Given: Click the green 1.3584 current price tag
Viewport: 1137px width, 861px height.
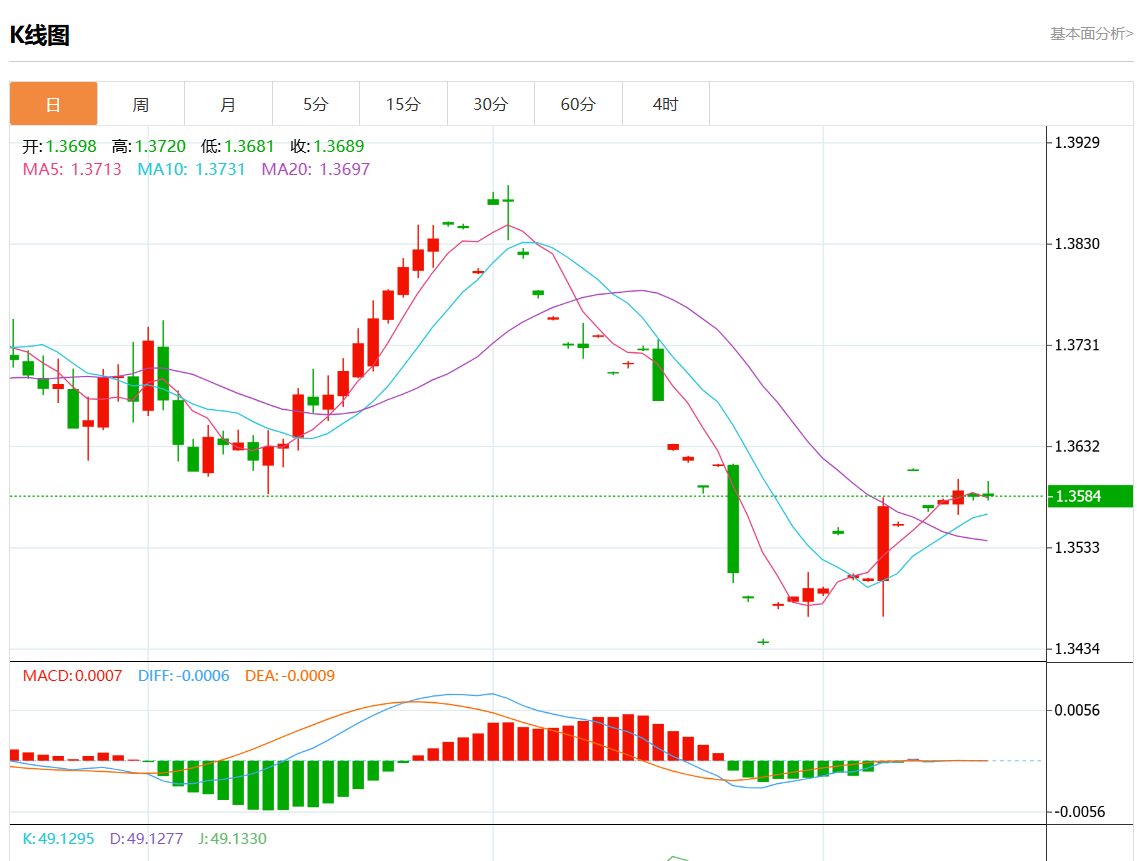Looking at the screenshot, I should (1090, 496).
